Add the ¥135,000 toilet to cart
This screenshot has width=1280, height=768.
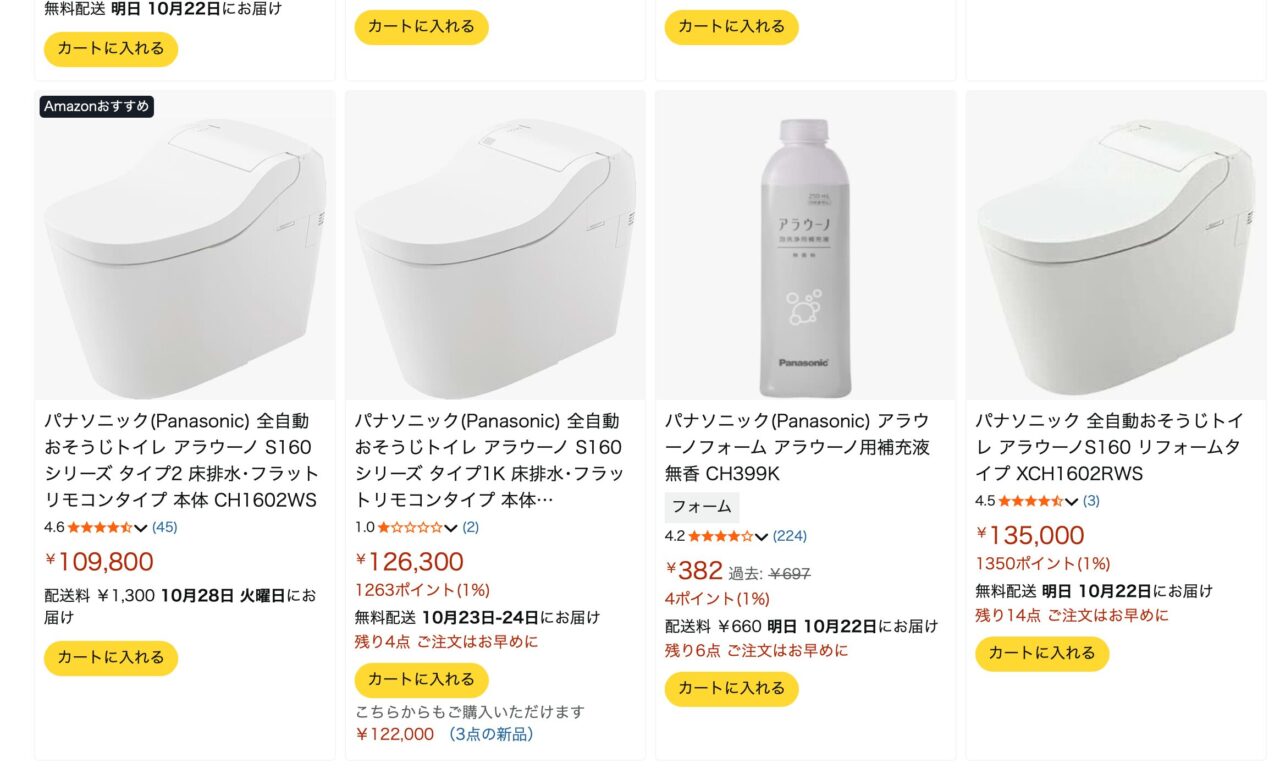click(1042, 654)
